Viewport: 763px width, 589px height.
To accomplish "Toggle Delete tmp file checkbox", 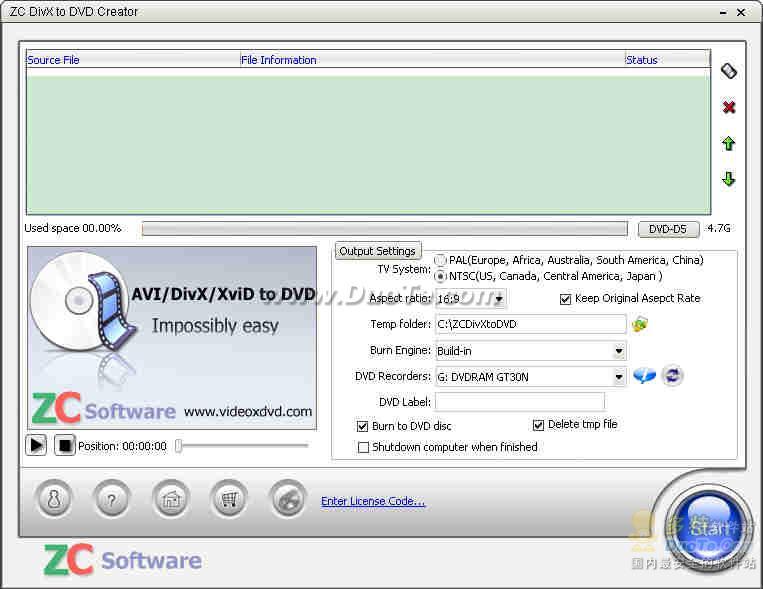I will [x=538, y=425].
